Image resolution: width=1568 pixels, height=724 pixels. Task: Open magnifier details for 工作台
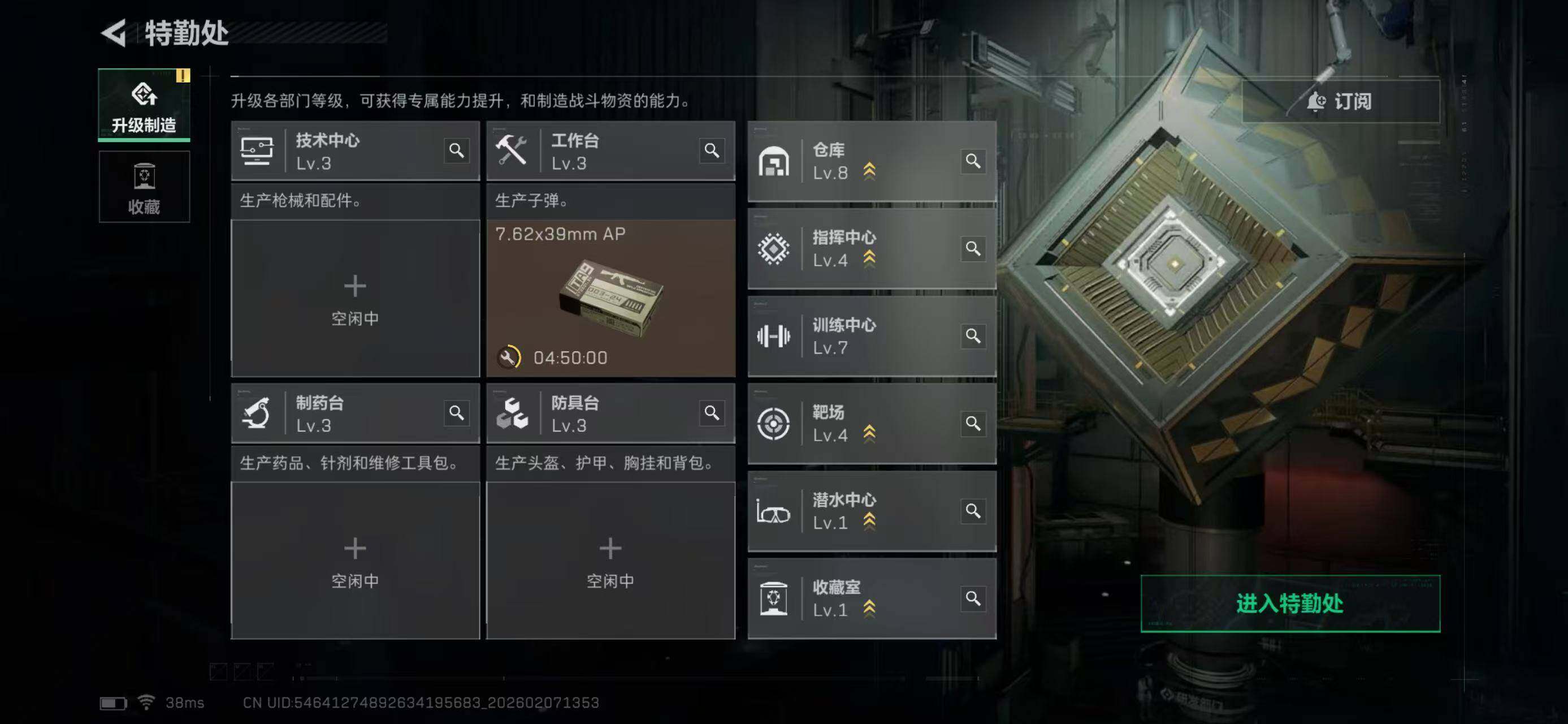tap(712, 150)
